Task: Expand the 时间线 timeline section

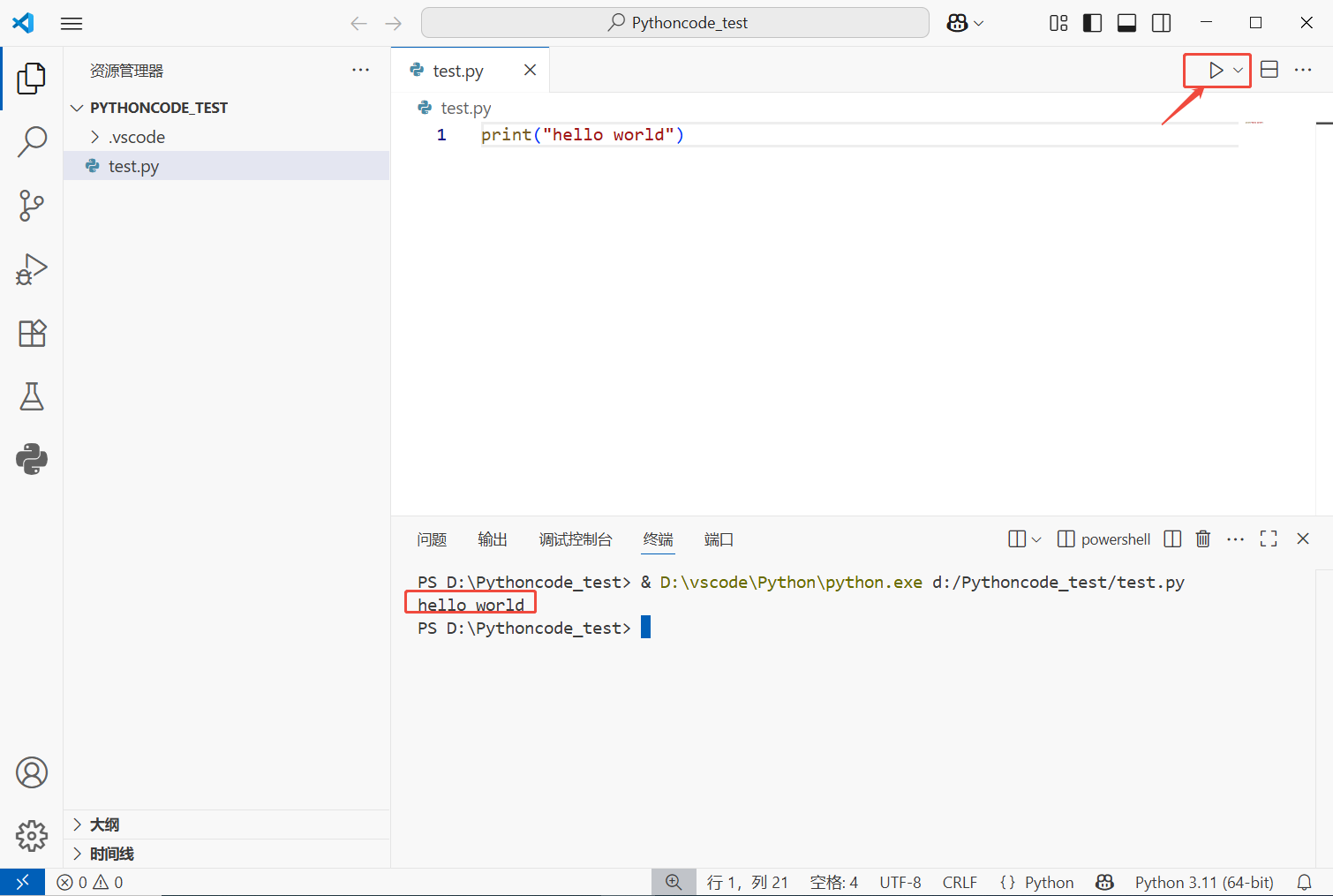Action: pyautogui.click(x=226, y=854)
